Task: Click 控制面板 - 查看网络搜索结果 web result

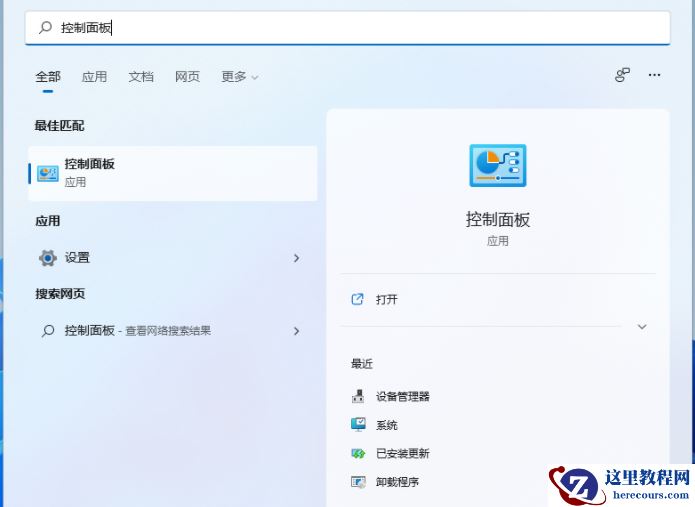Action: pyautogui.click(x=173, y=331)
